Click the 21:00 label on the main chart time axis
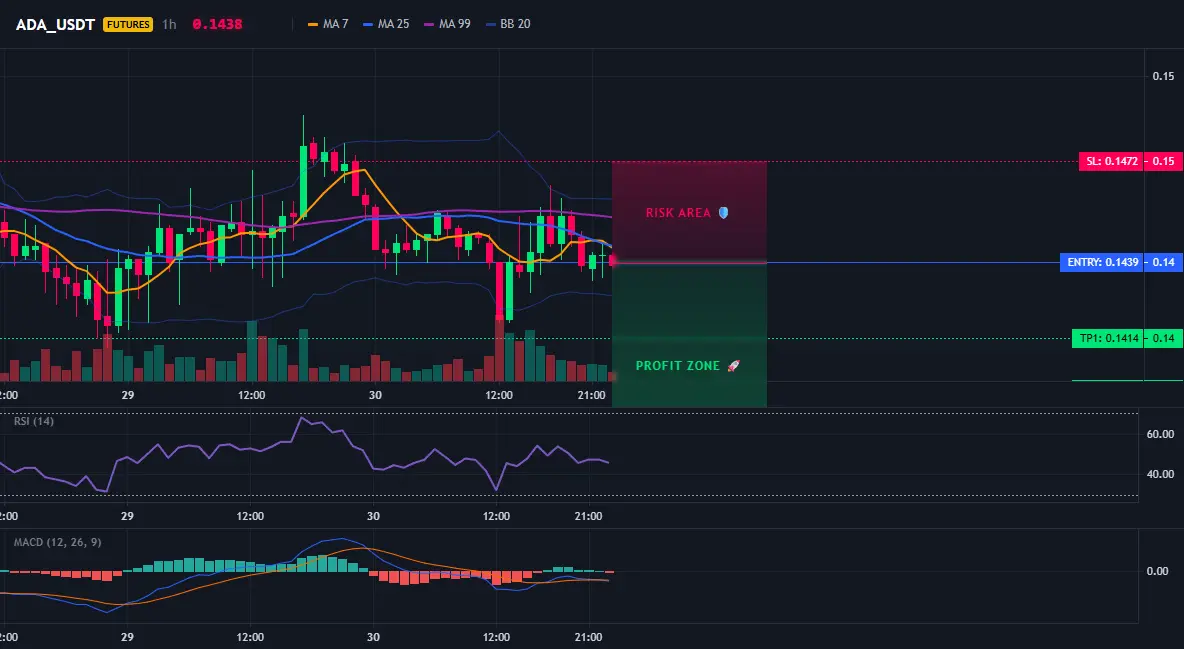The image size is (1184, 649). pos(591,395)
